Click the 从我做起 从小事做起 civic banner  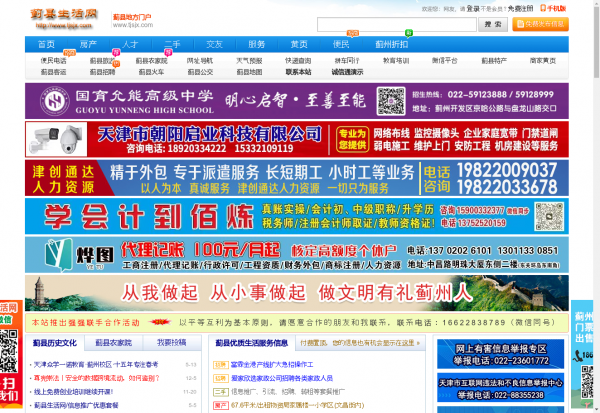point(300,293)
